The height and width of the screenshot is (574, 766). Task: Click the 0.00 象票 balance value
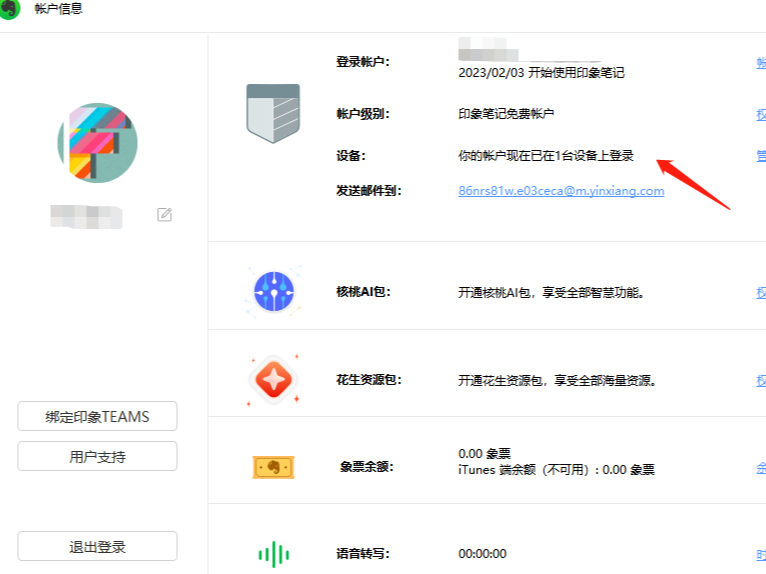point(484,454)
